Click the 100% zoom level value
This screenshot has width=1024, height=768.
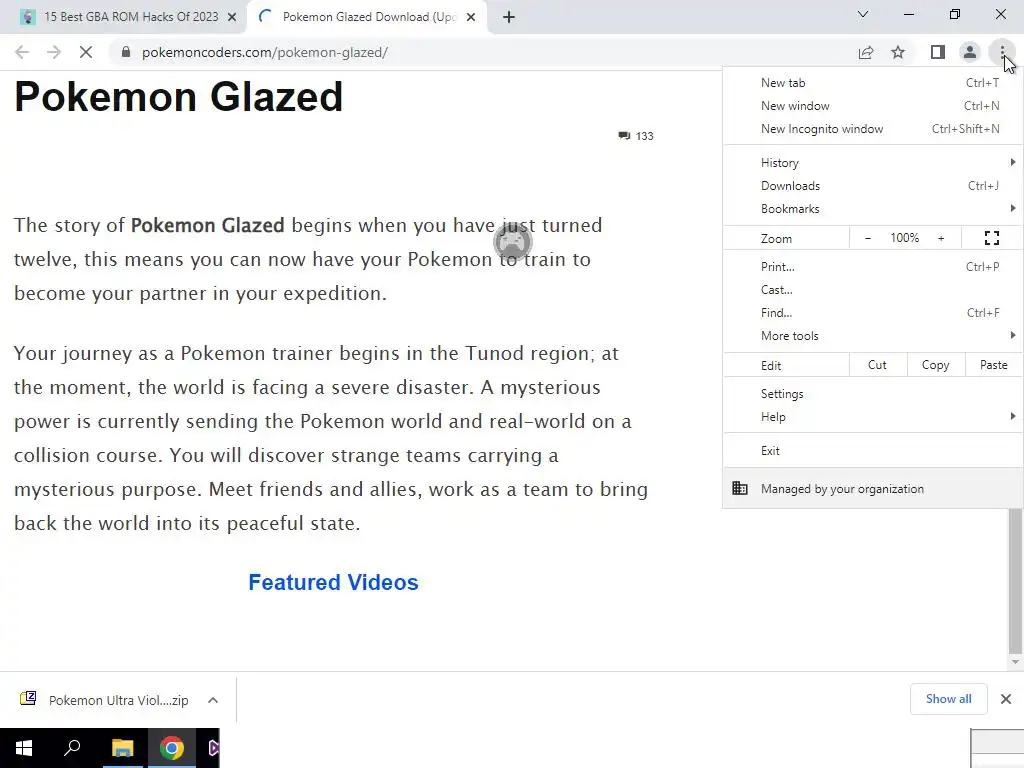point(904,238)
